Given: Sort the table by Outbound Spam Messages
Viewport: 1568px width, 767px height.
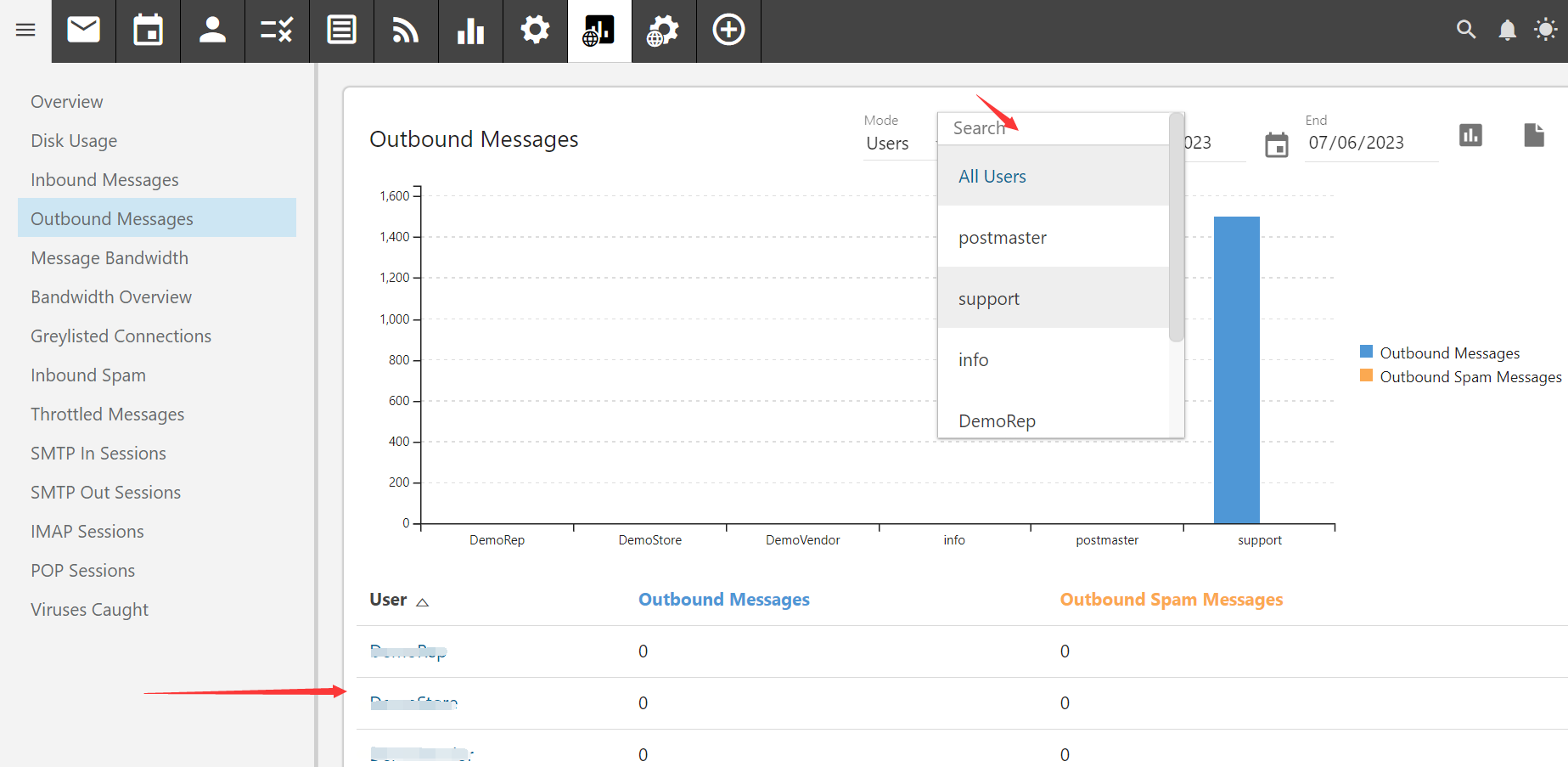Looking at the screenshot, I should coord(1171,599).
